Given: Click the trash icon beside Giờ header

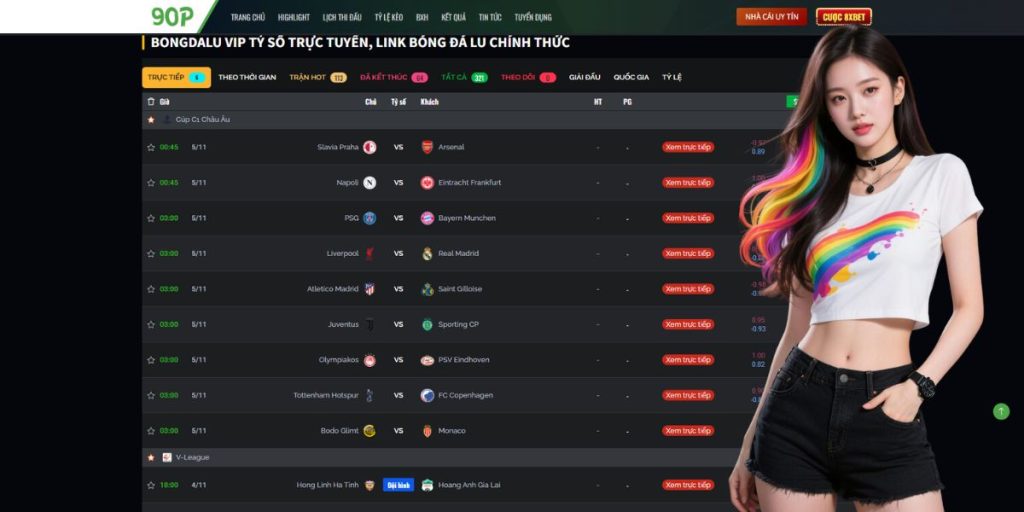Looking at the screenshot, I should (151, 102).
